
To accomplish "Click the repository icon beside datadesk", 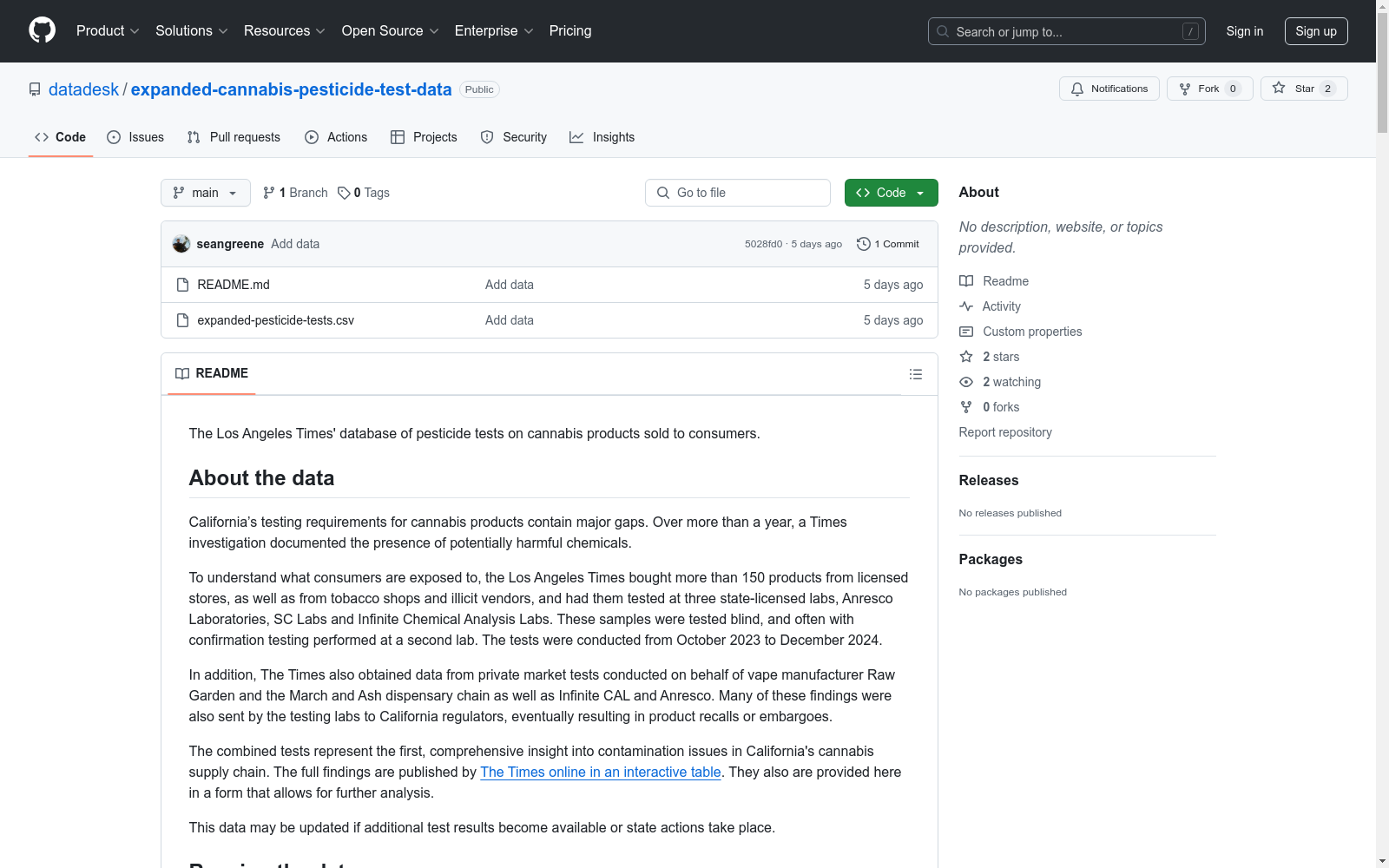I will point(35,89).
